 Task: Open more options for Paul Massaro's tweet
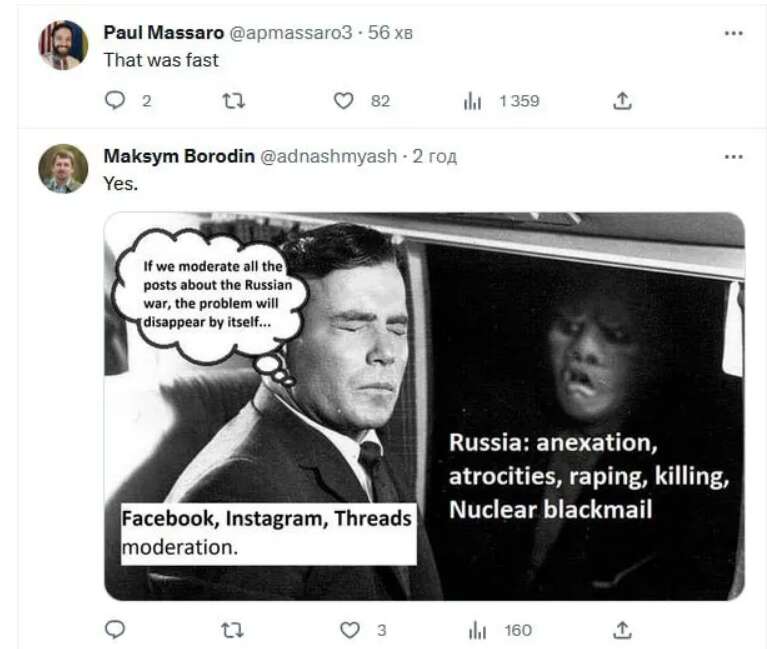tap(733, 33)
